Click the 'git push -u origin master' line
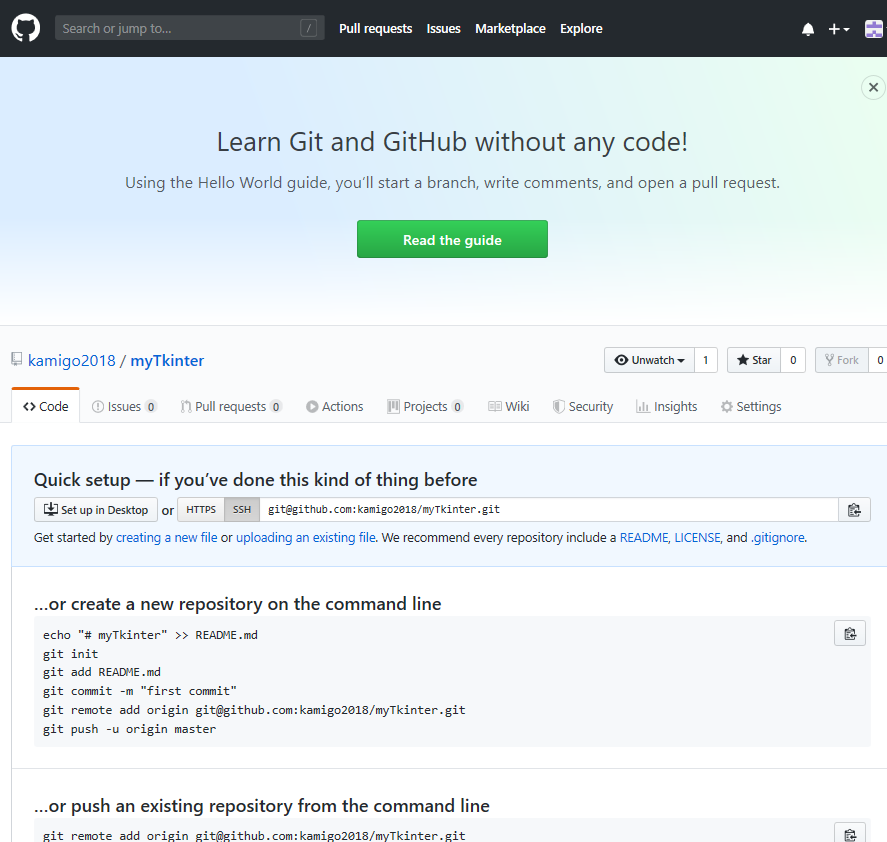The height and width of the screenshot is (842, 887). click(x=130, y=729)
